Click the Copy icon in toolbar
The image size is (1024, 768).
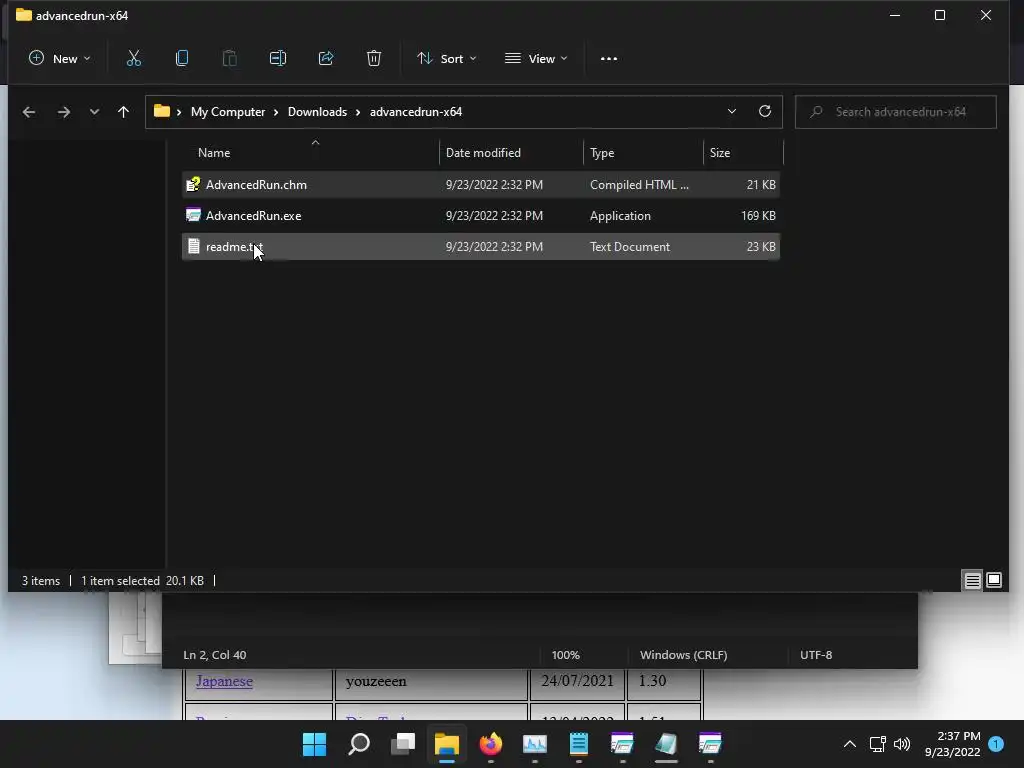tap(182, 59)
